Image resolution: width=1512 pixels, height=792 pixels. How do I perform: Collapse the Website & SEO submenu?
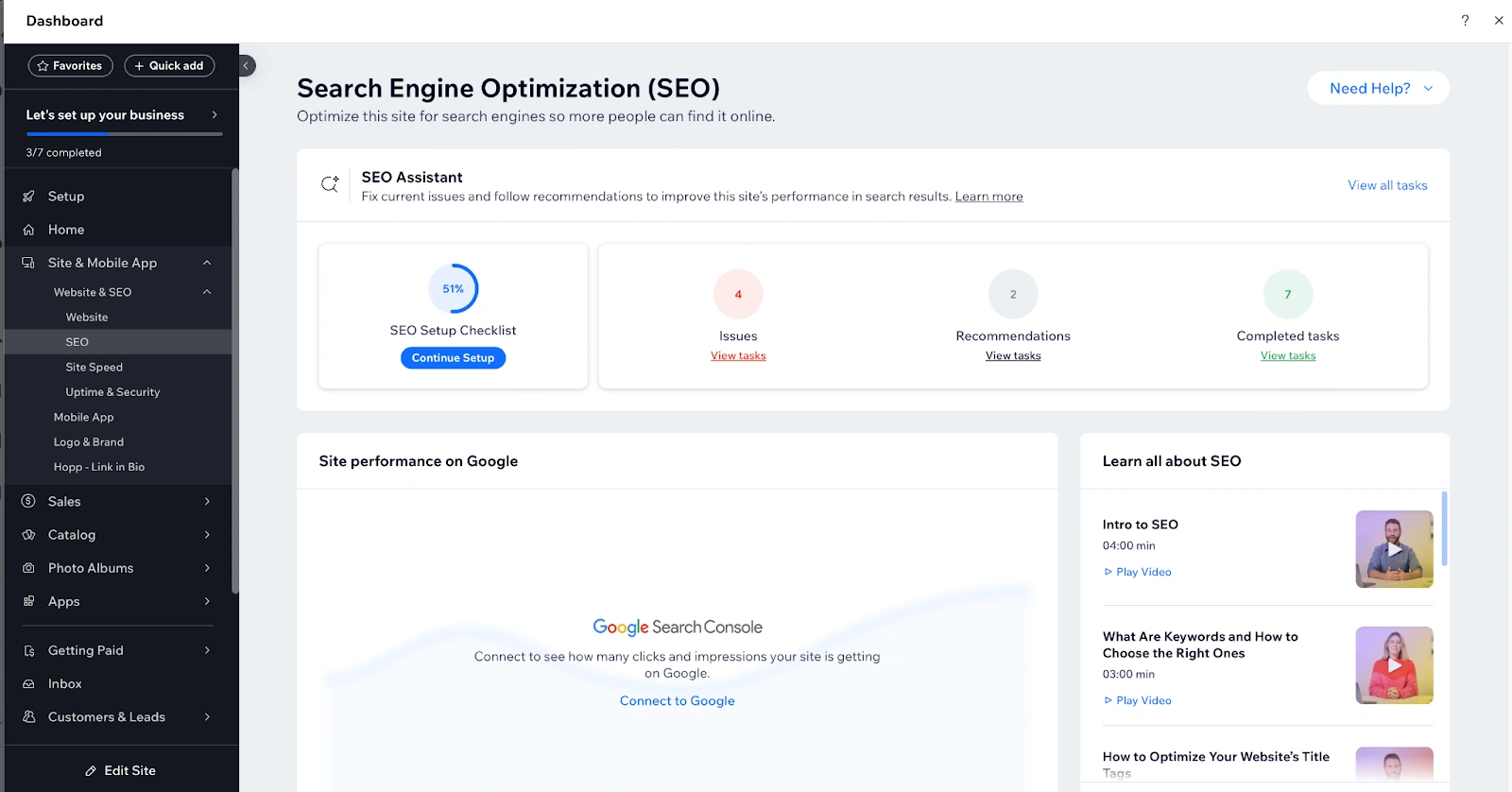pyautogui.click(x=207, y=292)
